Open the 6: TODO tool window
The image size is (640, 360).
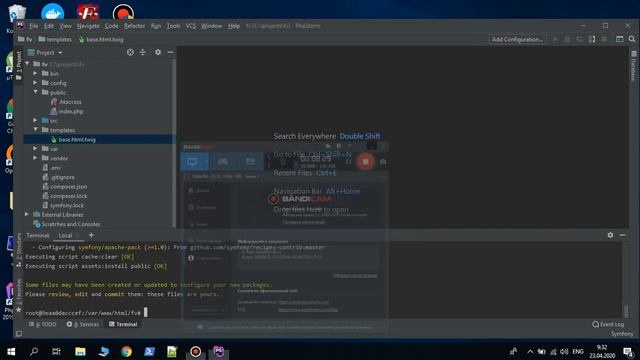(x=42, y=324)
